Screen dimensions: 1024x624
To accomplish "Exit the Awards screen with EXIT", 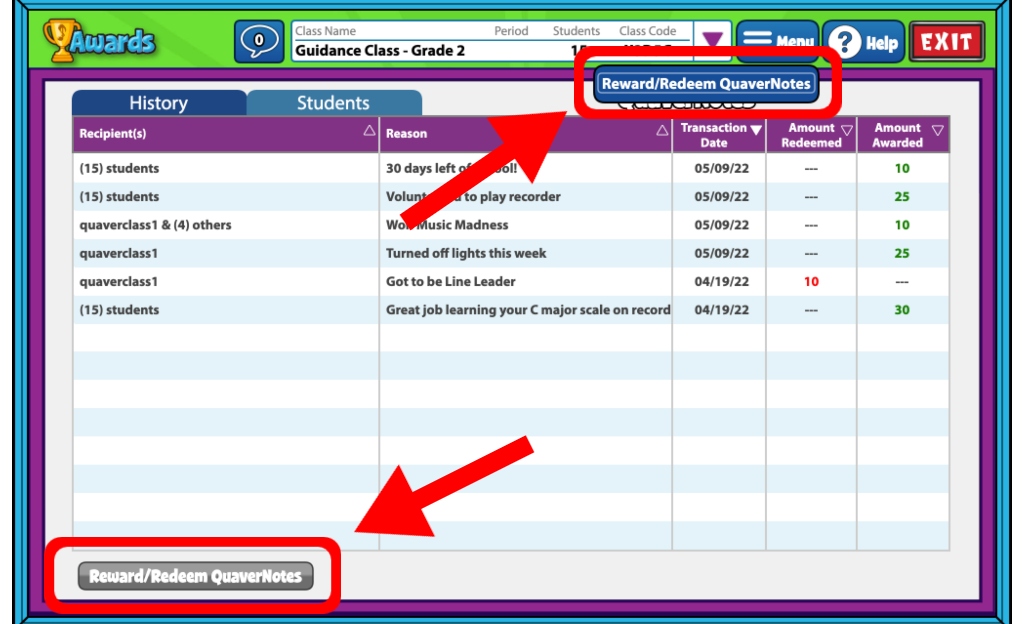I will 946,42.
